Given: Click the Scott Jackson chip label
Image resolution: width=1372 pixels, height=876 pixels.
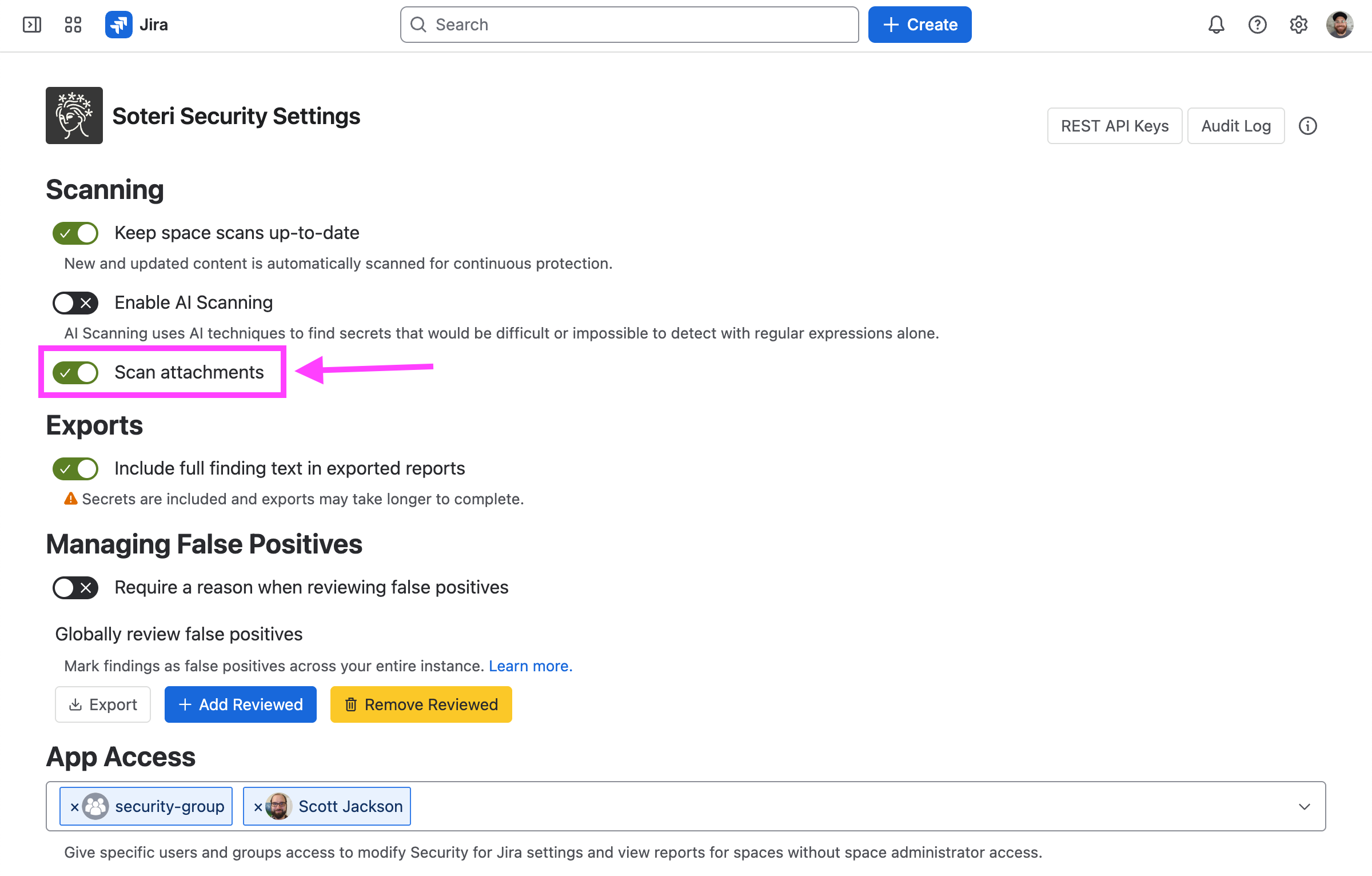Looking at the screenshot, I should coord(350,807).
